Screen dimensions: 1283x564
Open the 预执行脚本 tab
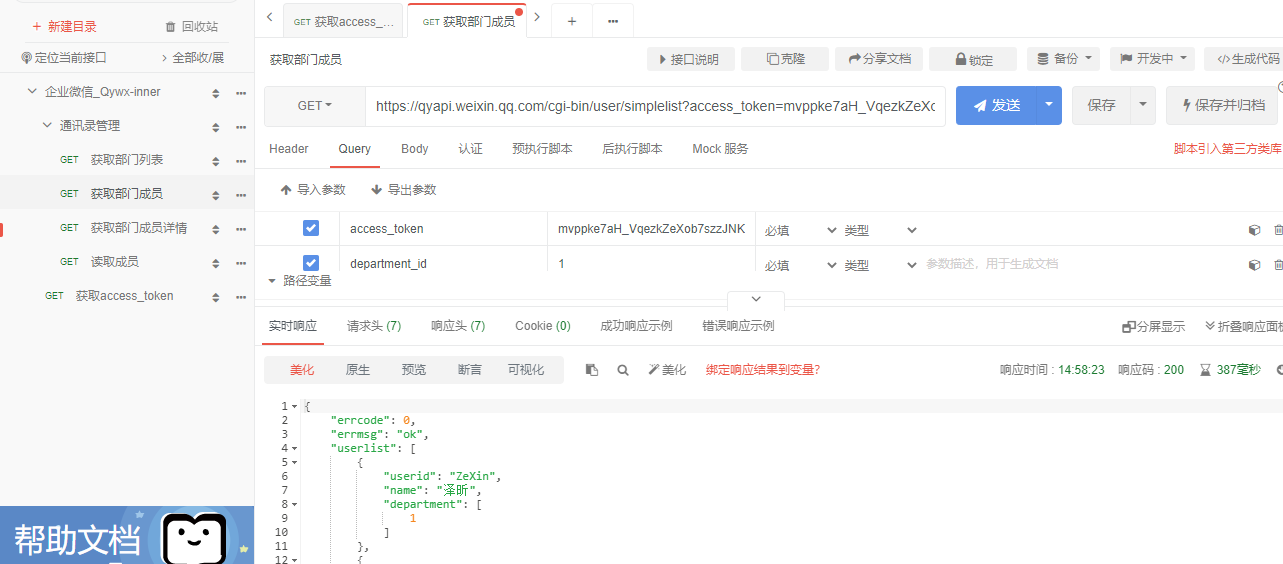542,149
